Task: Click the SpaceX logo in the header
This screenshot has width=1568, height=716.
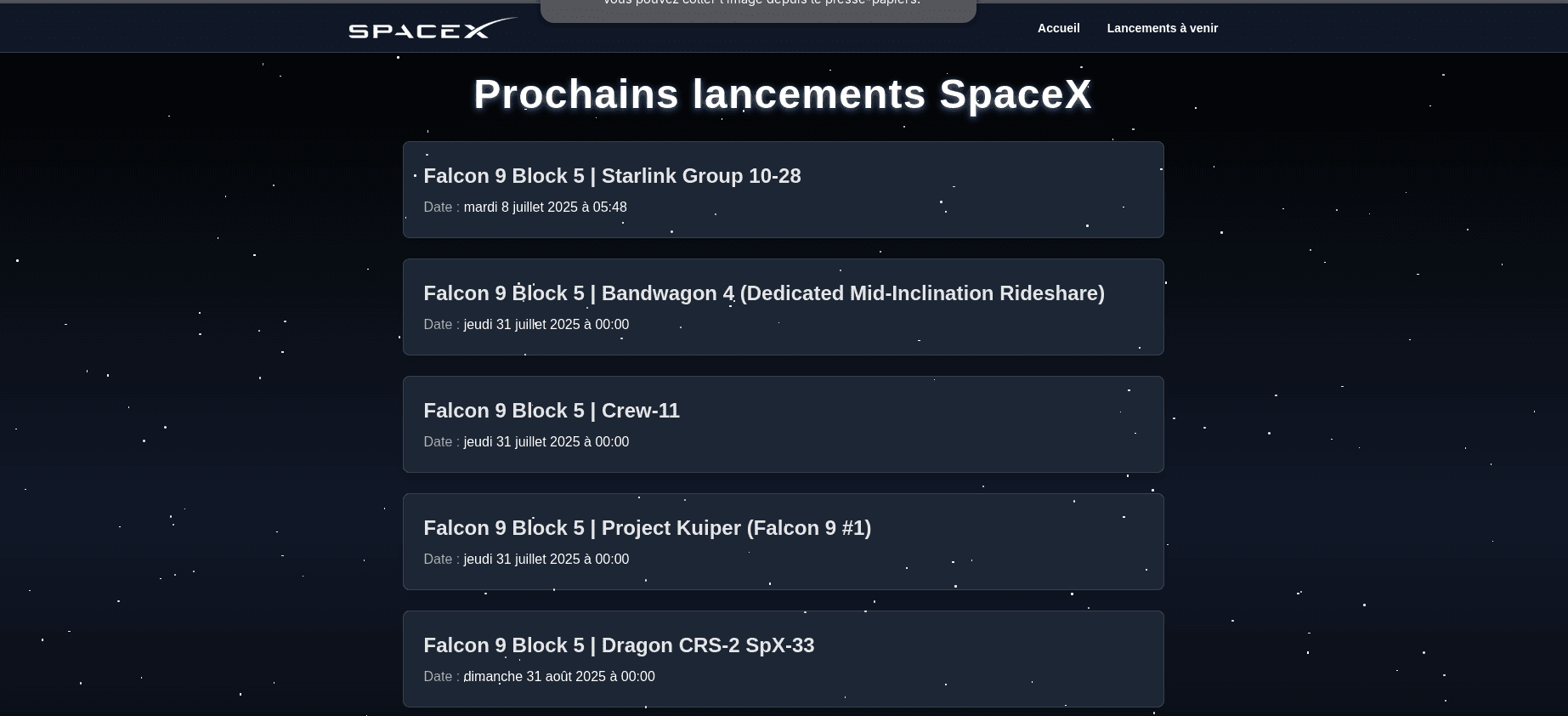Action: click(x=433, y=28)
